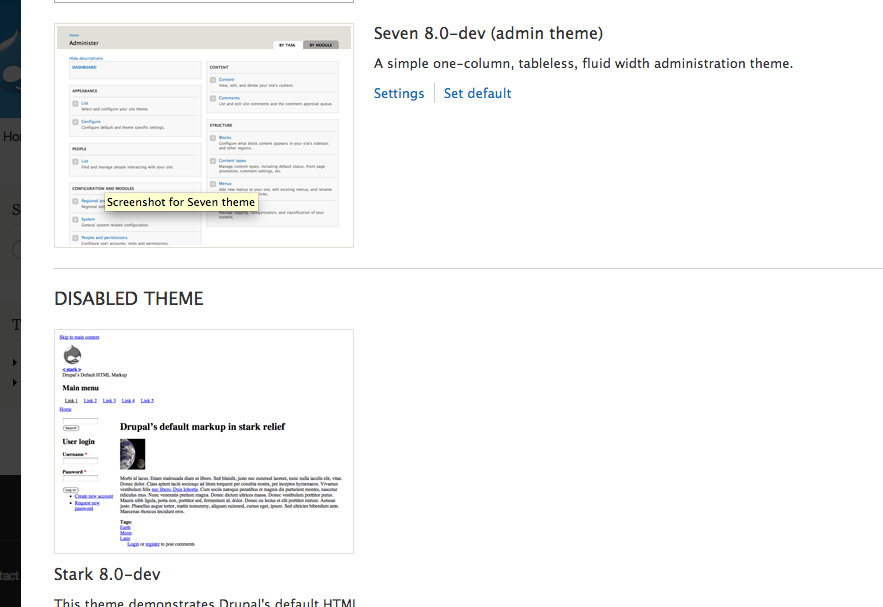Viewport: 883px width, 607px height.
Task: Click the arrow icon beside Menus
Action: click(x=211, y=183)
